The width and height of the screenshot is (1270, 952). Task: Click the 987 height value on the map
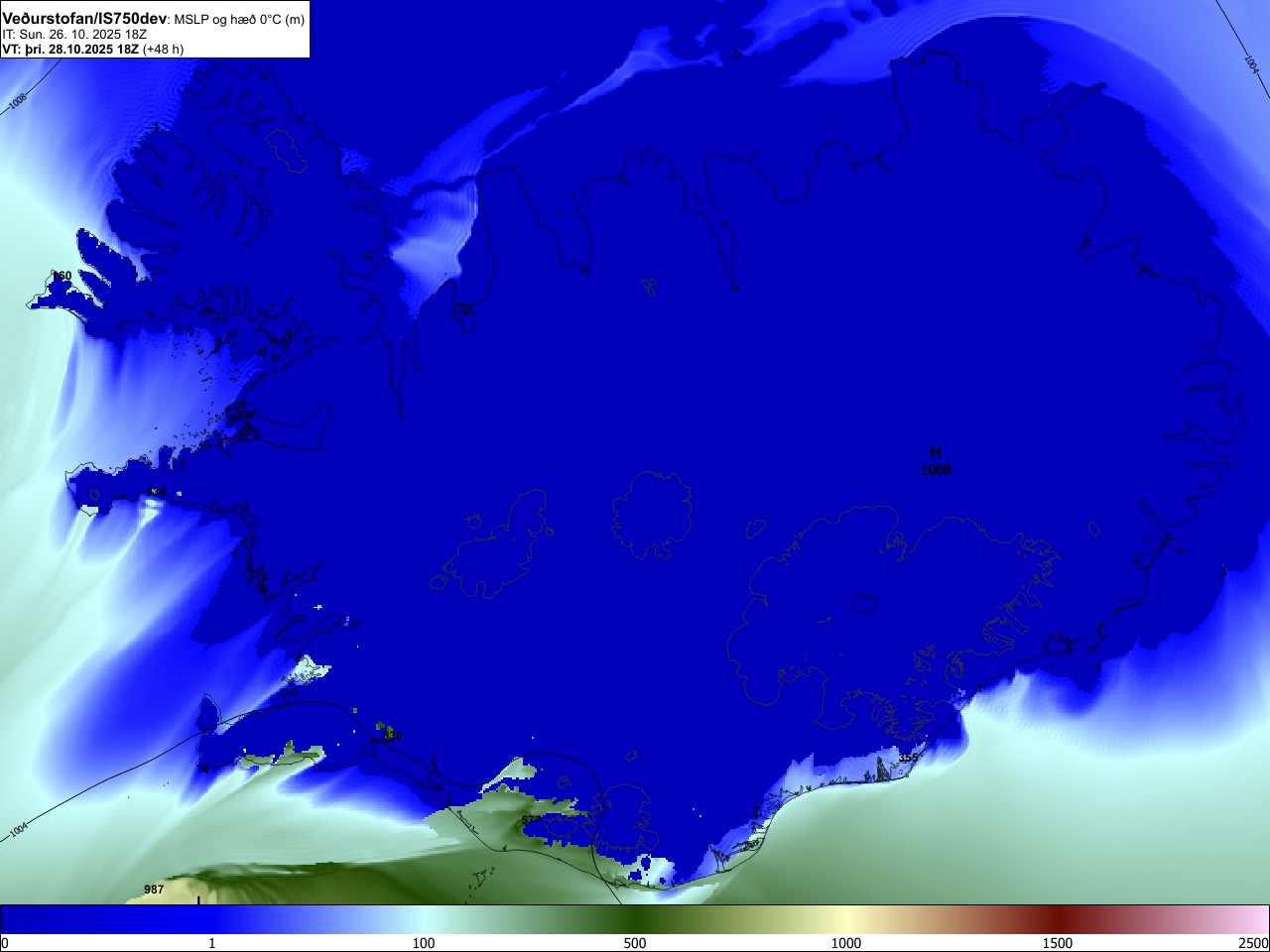154,890
